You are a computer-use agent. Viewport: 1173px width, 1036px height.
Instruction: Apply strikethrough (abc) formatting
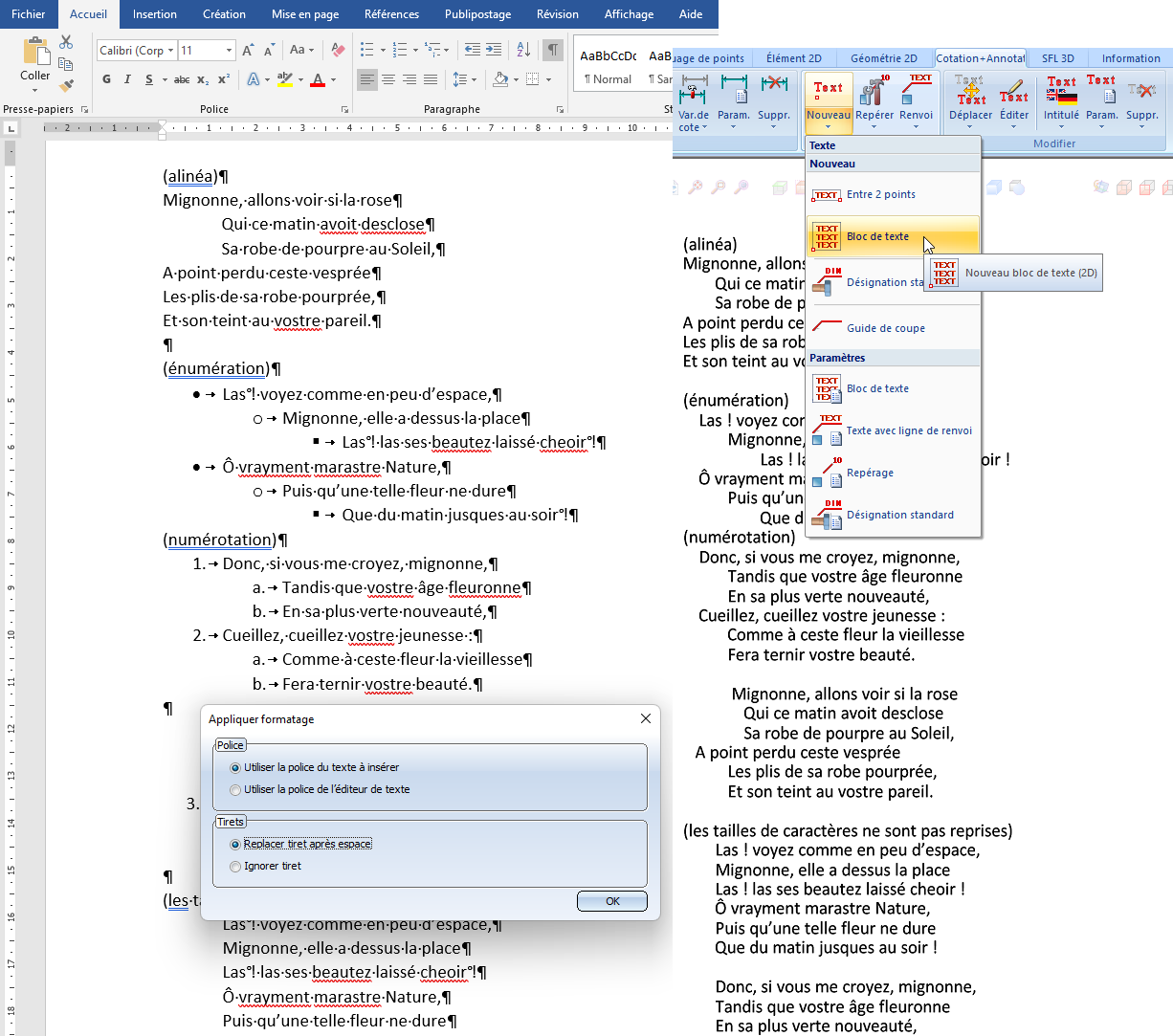(182, 79)
